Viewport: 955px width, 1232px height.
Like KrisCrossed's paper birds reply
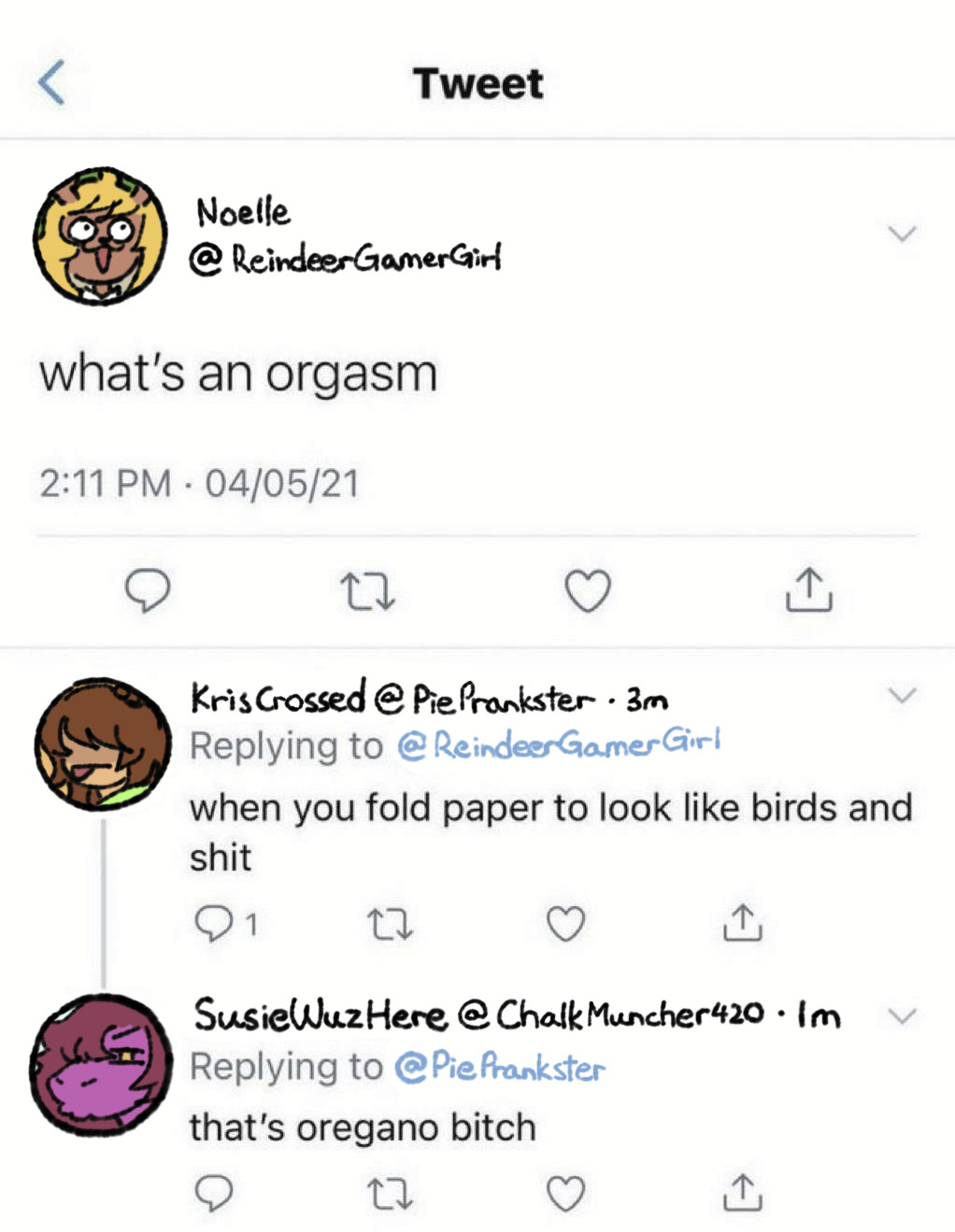coord(565,924)
